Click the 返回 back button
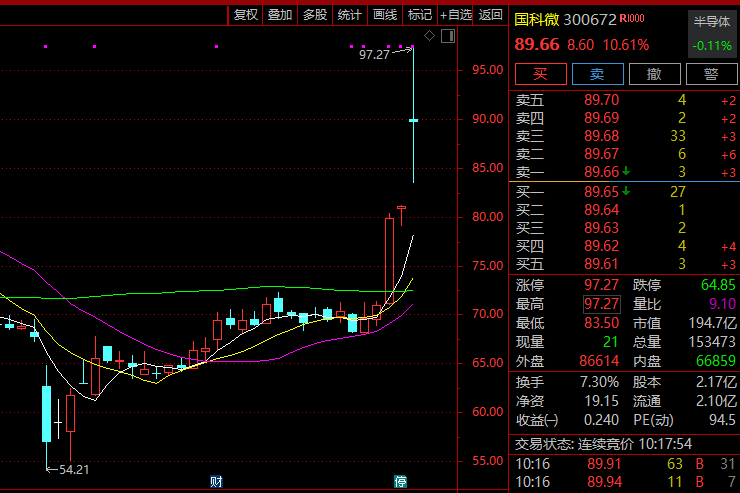This screenshot has width=740, height=493. coord(491,14)
